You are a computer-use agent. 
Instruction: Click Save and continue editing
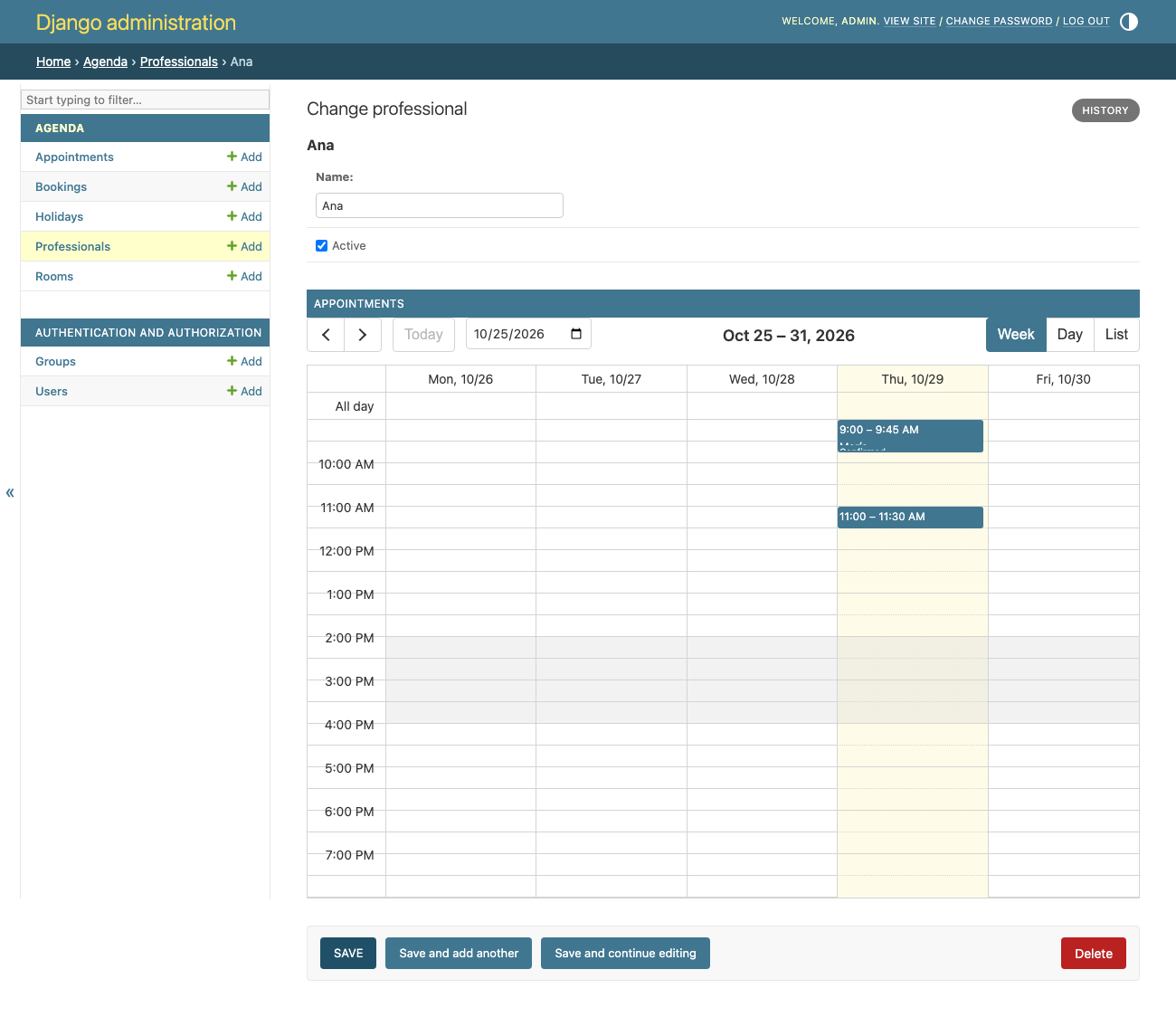[x=625, y=954]
